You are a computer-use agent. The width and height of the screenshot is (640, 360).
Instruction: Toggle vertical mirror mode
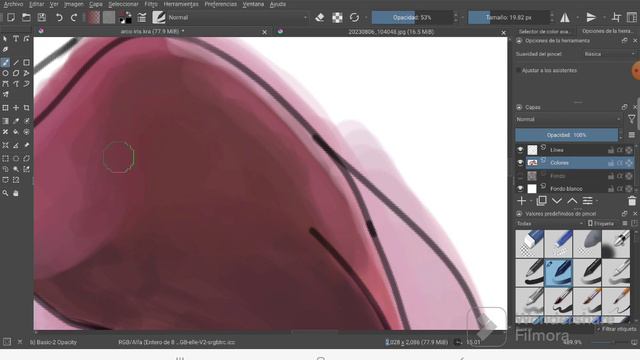point(591,18)
